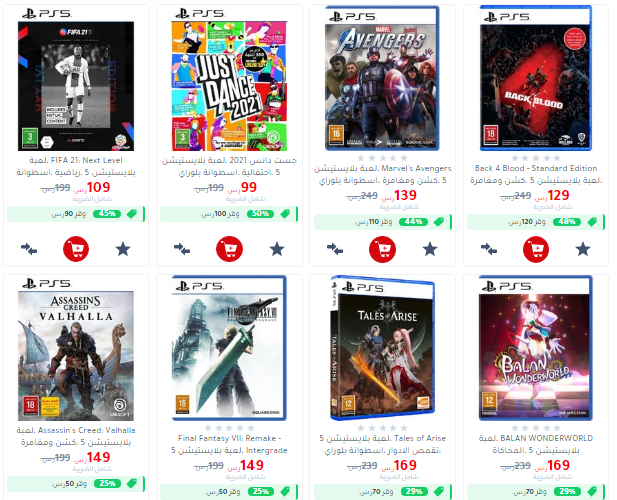Favorite Marvel's Avengers with star icon
617x500 pixels.
(430, 249)
